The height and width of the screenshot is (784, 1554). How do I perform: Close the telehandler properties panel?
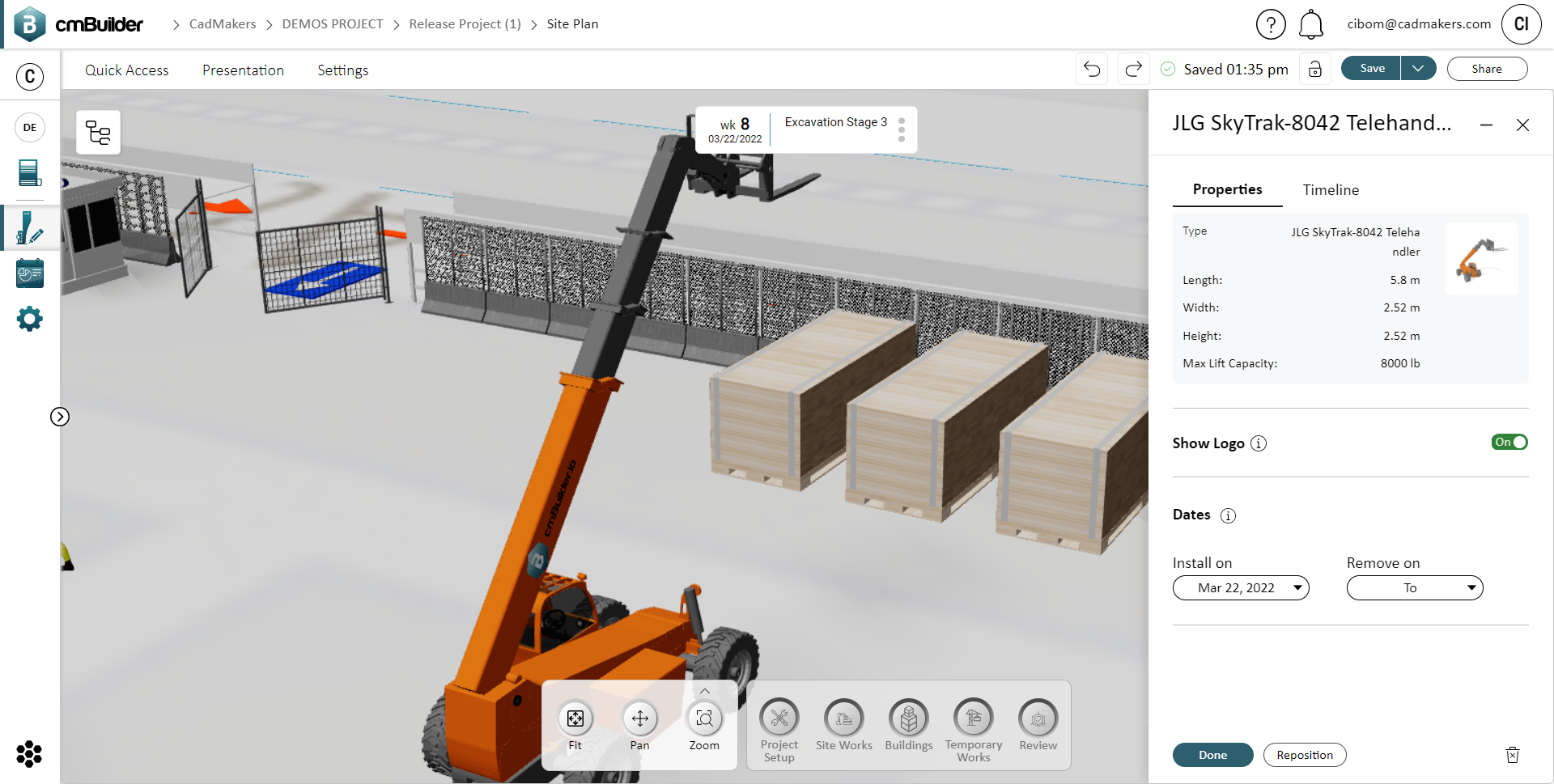pyautogui.click(x=1522, y=125)
